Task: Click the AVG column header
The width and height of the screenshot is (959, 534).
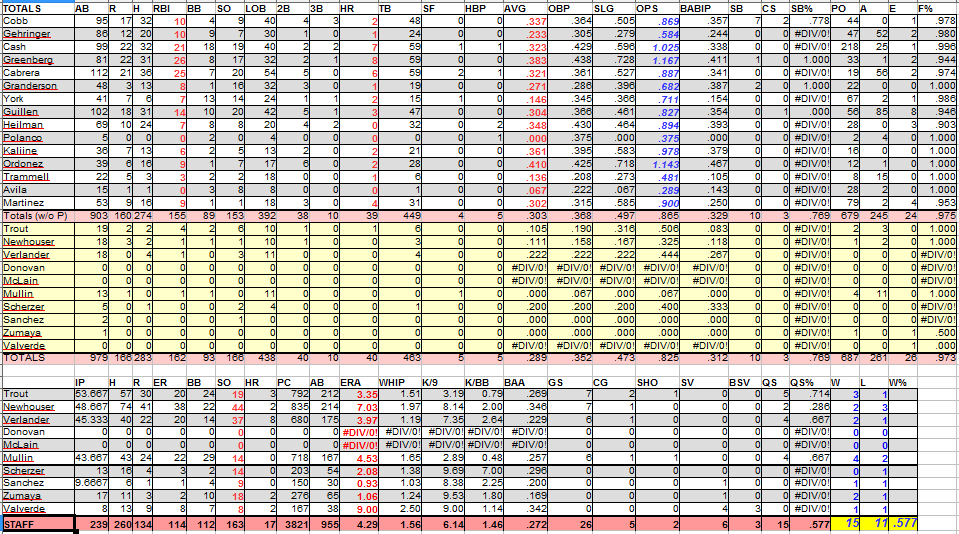Action: [525, 9]
